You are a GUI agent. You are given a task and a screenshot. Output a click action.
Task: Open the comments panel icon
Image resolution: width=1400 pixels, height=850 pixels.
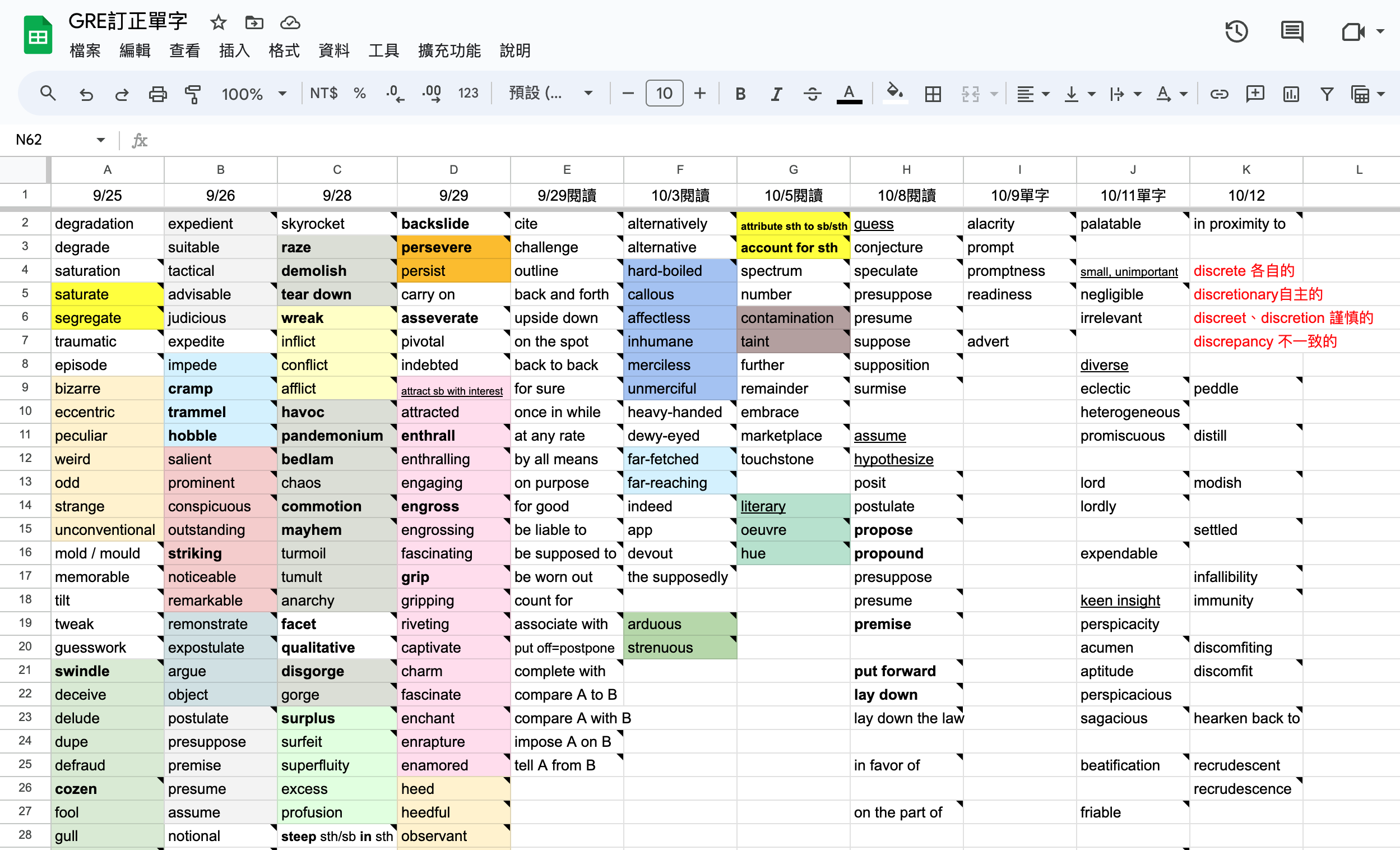click(1292, 31)
